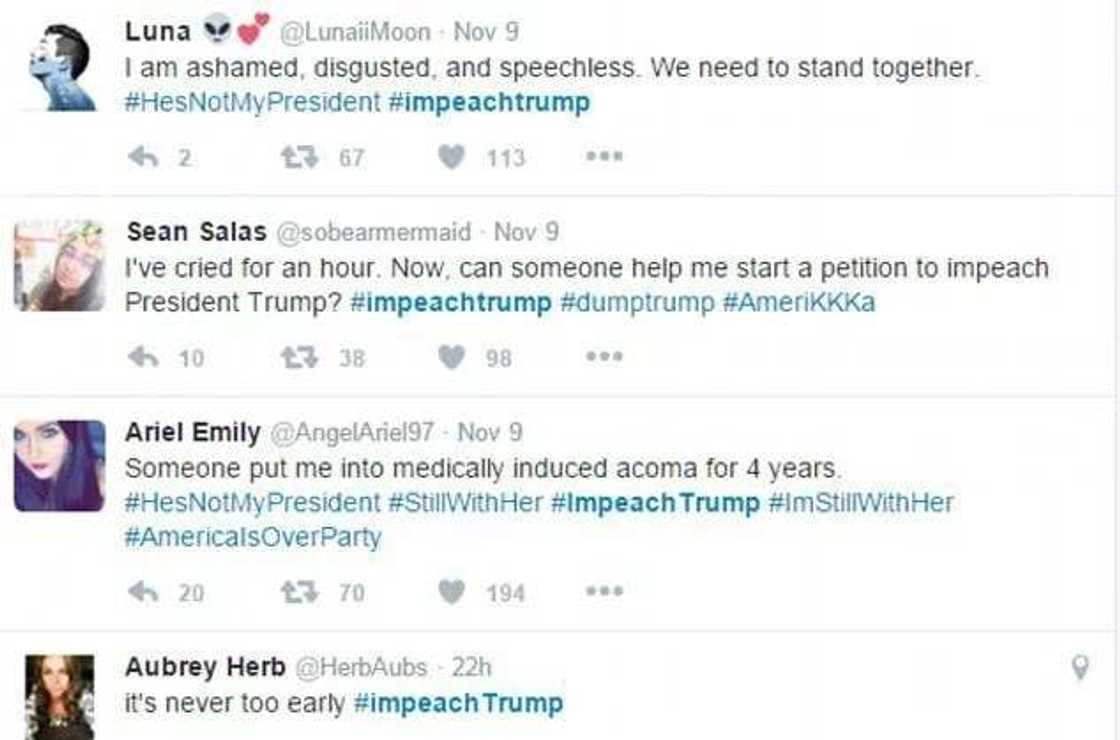Open the #AmericaIsOverParty hashtag

252,536
